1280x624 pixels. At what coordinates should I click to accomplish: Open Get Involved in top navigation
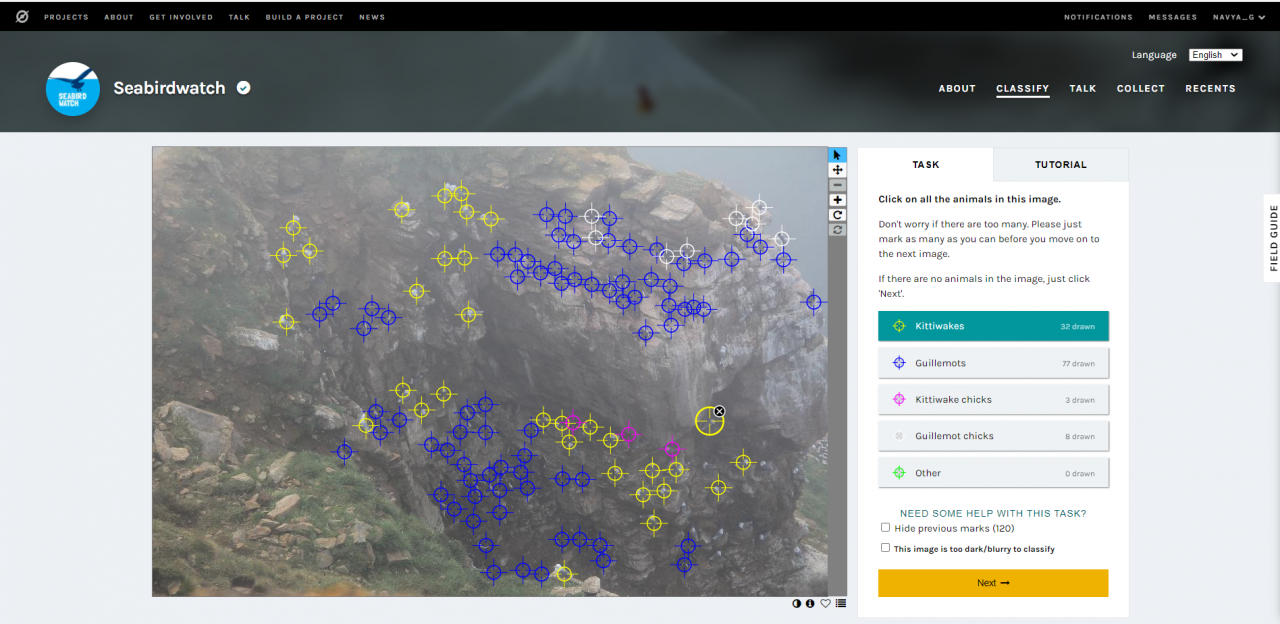181,17
